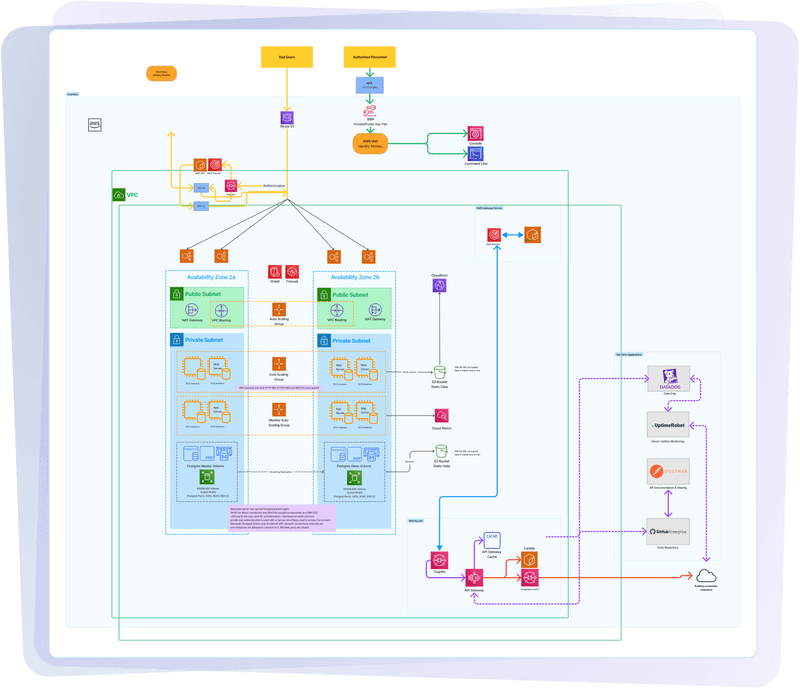Click the End Users yellow box
This screenshot has height=688, width=800.
tap(287, 57)
